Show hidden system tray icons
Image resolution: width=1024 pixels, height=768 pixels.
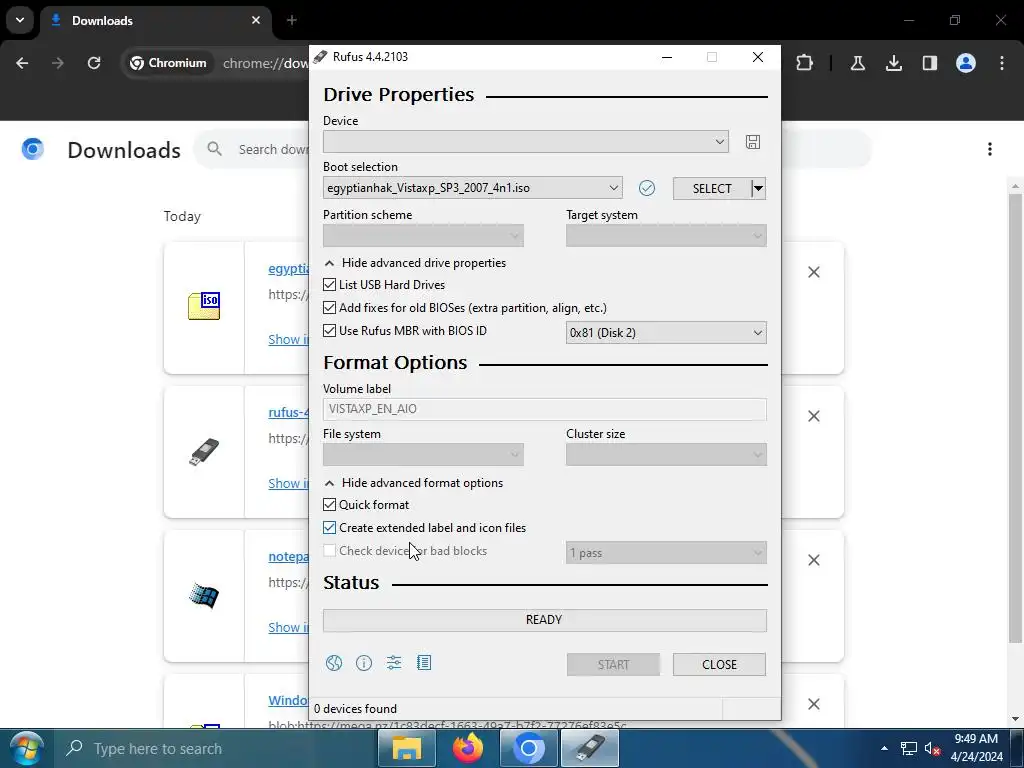(884, 748)
